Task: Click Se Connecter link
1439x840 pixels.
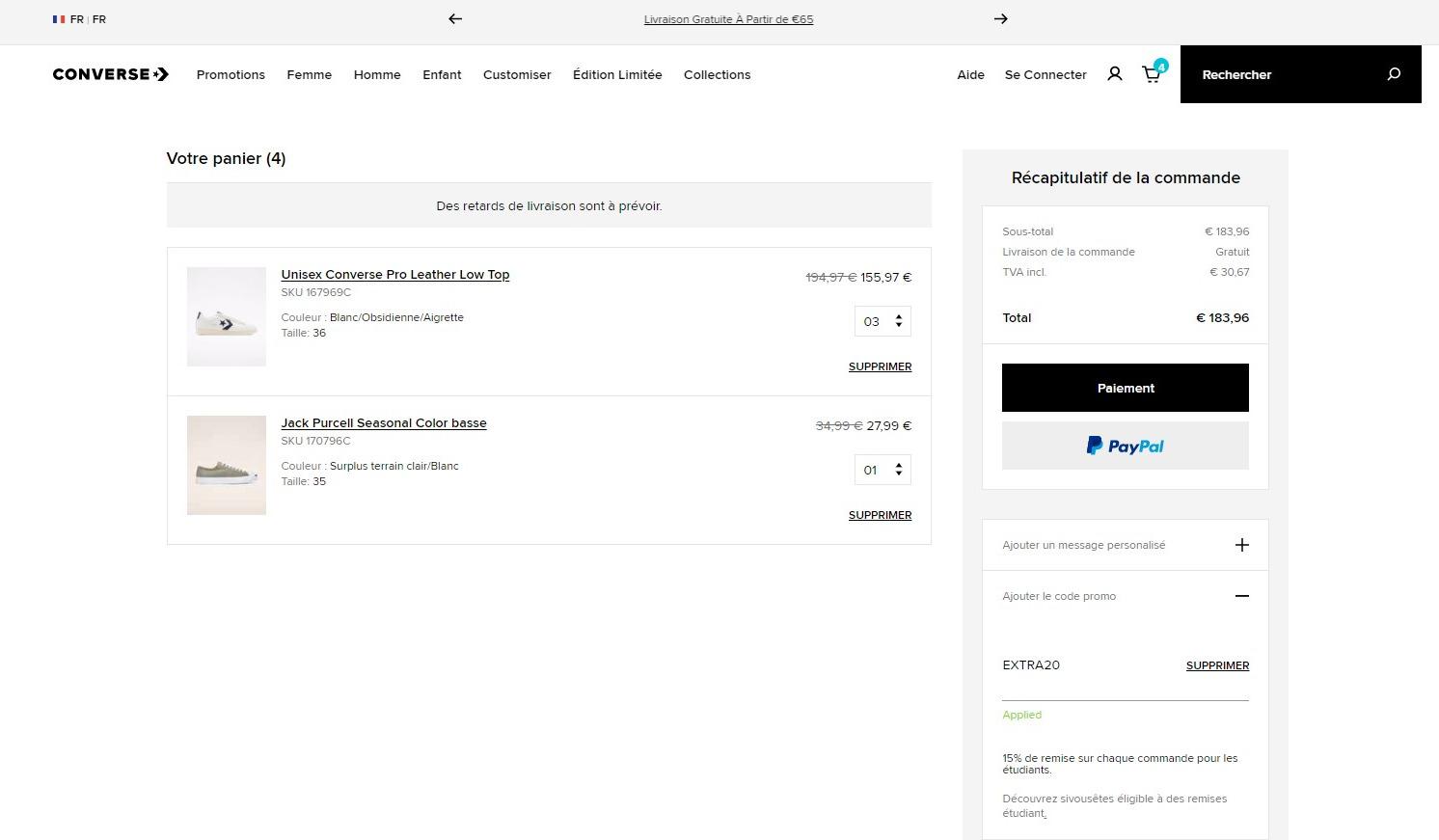Action: pyautogui.click(x=1045, y=74)
